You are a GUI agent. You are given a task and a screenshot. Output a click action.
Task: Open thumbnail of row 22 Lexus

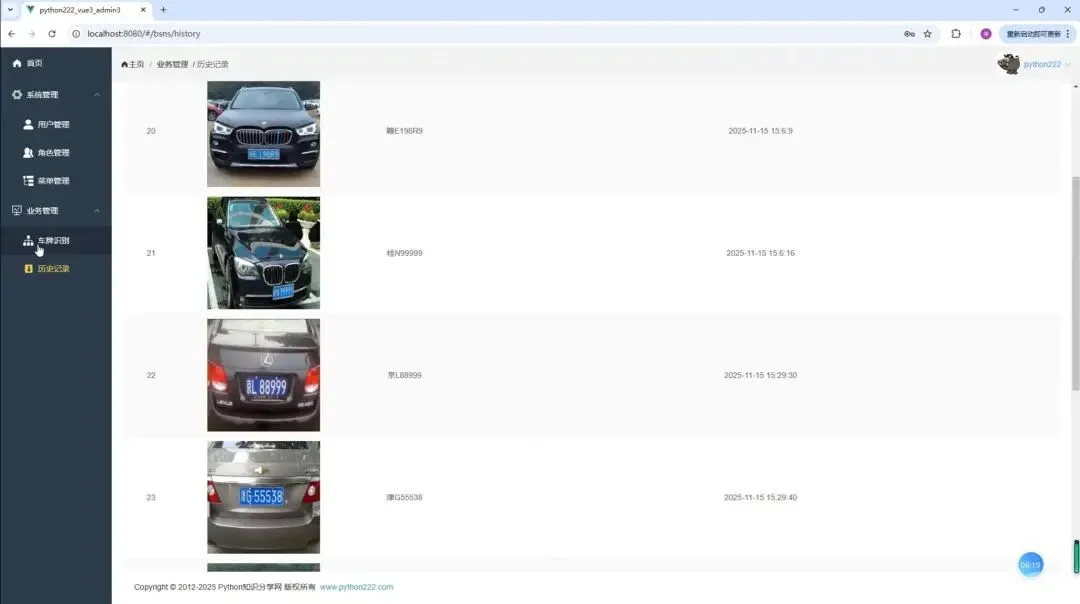point(264,375)
